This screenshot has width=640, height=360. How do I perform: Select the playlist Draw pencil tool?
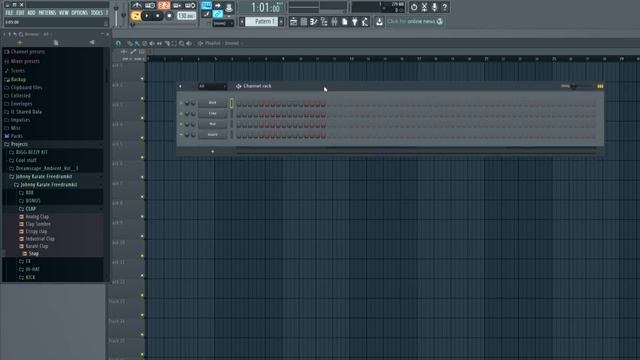[130, 43]
